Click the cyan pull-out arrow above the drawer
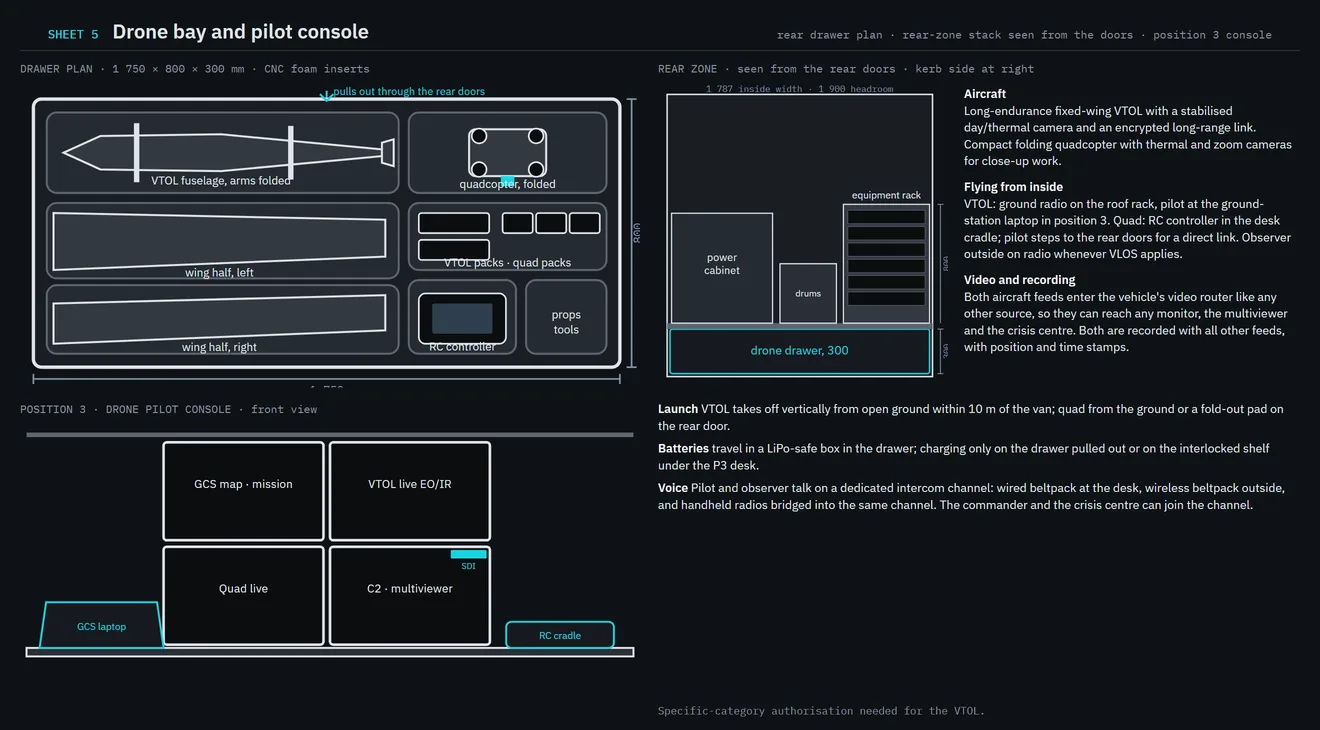1320x730 pixels. tap(325, 96)
